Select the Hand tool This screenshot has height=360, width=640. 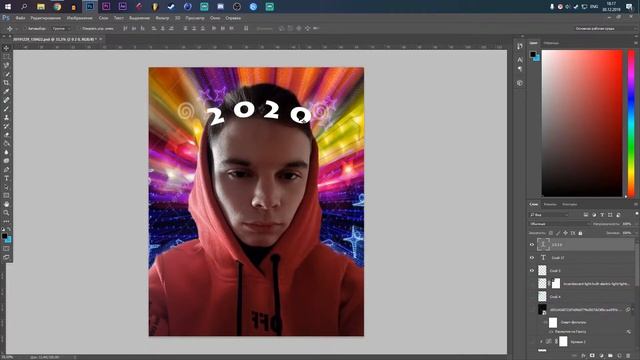click(x=6, y=204)
